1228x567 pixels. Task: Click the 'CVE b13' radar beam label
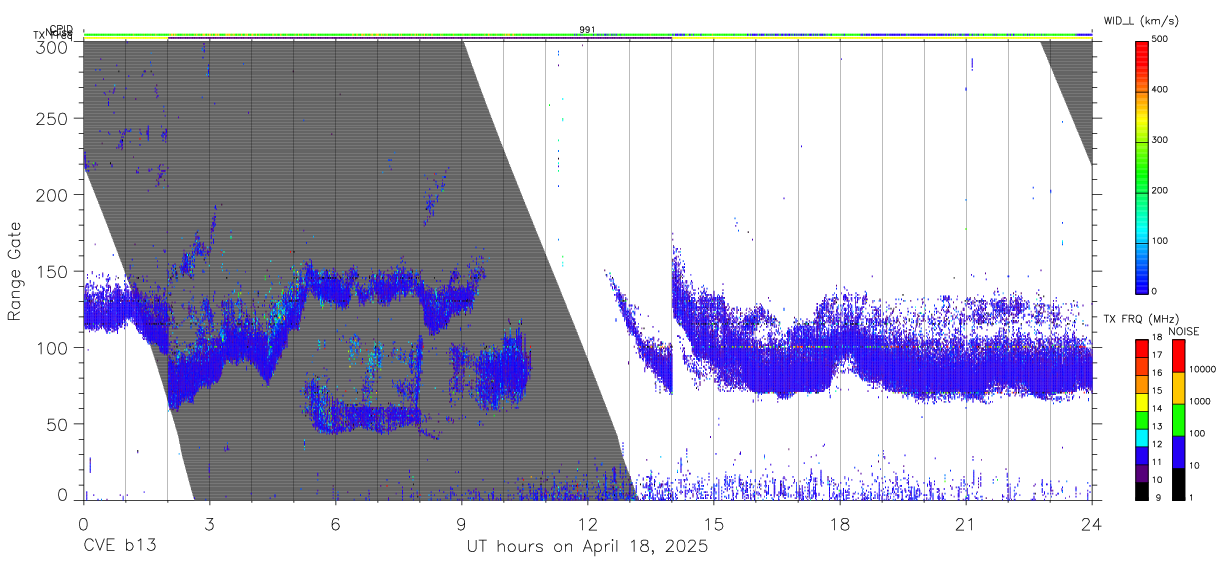pyautogui.click(x=119, y=547)
